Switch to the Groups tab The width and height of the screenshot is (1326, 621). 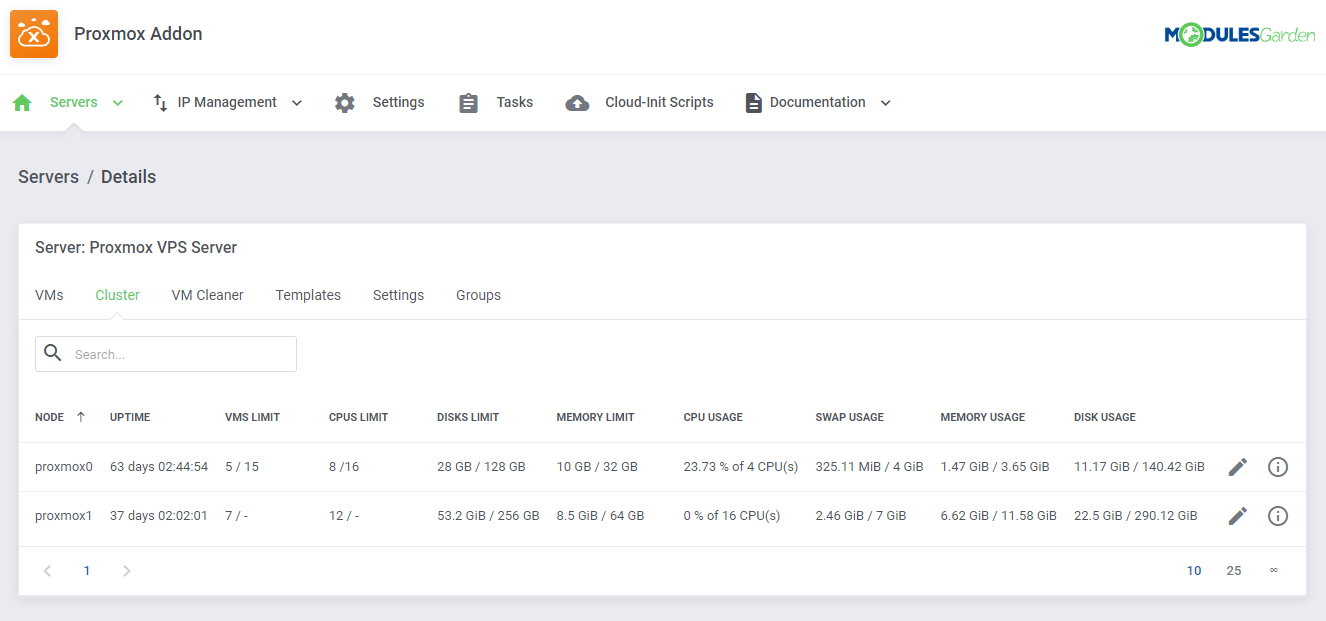coord(478,295)
